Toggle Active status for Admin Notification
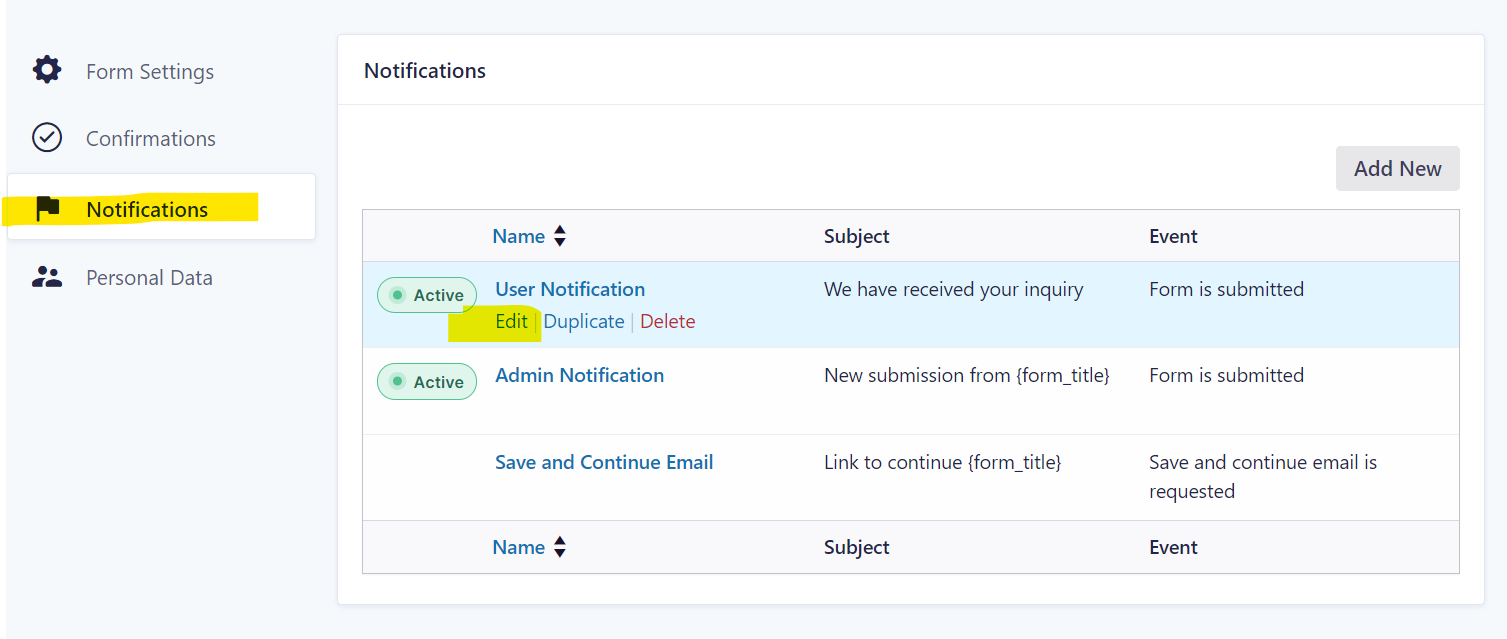This screenshot has width=1507, height=639. pyautogui.click(x=427, y=382)
